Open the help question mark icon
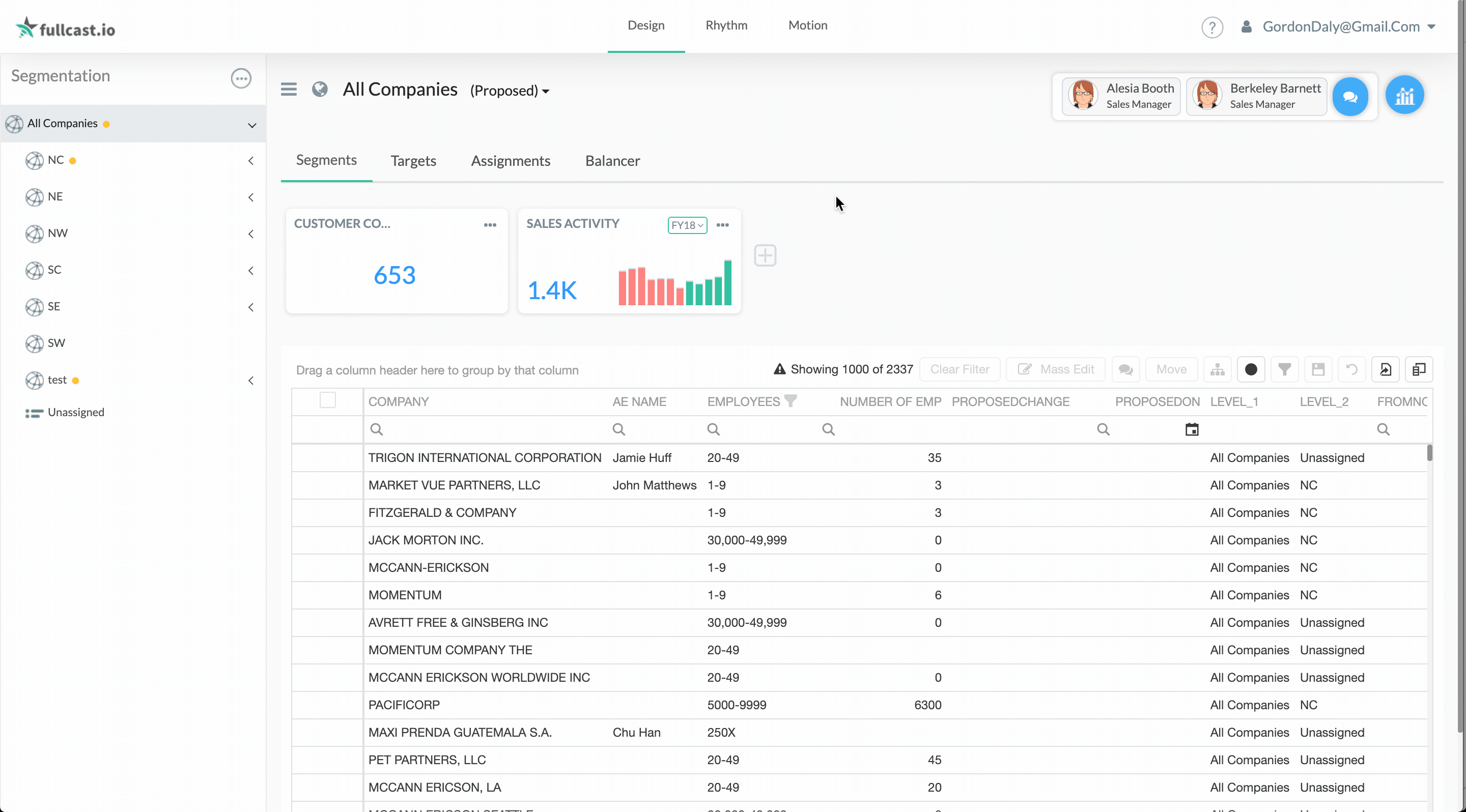This screenshot has width=1466, height=812. (1211, 27)
